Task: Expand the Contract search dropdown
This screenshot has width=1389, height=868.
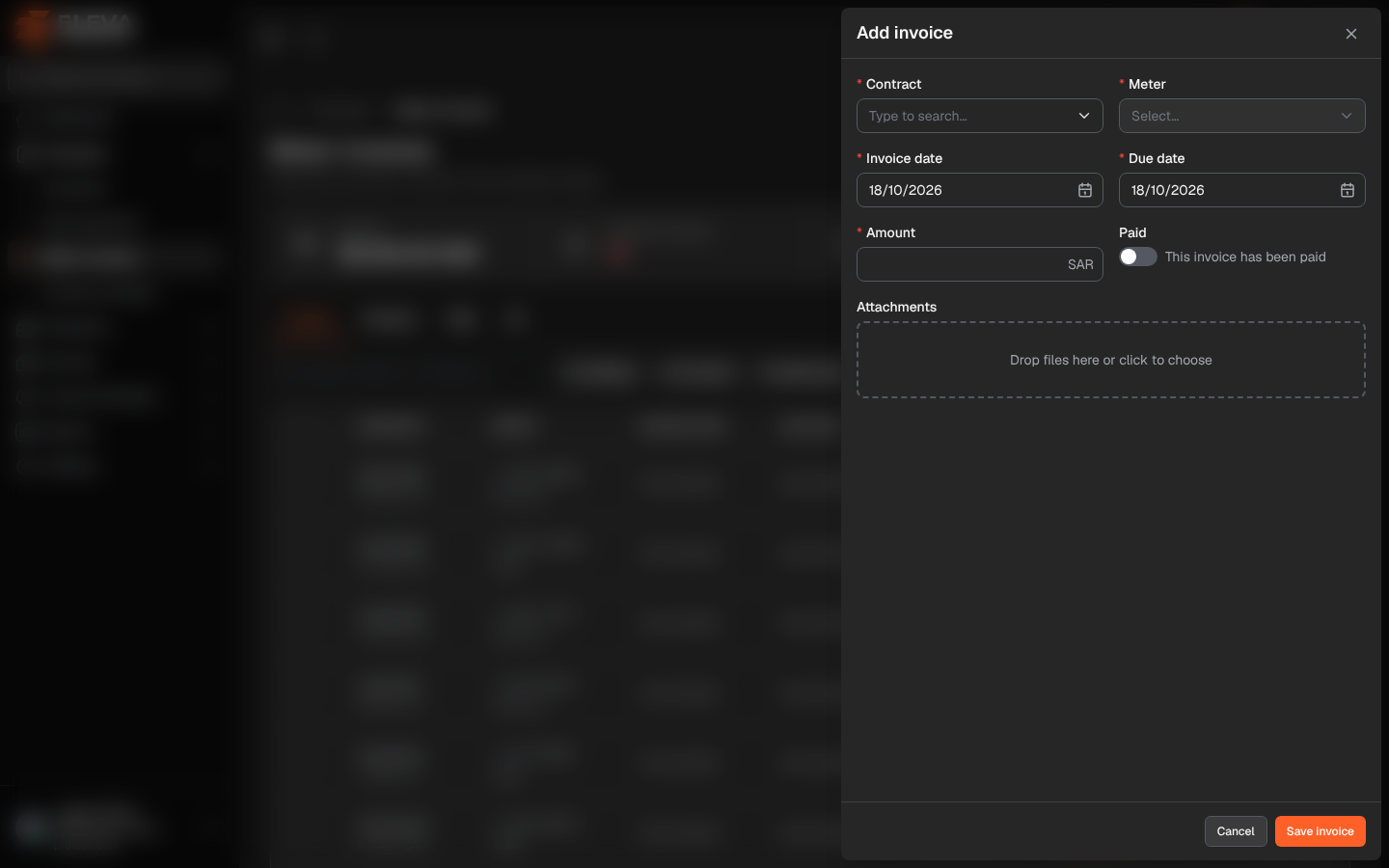Action: [980, 116]
